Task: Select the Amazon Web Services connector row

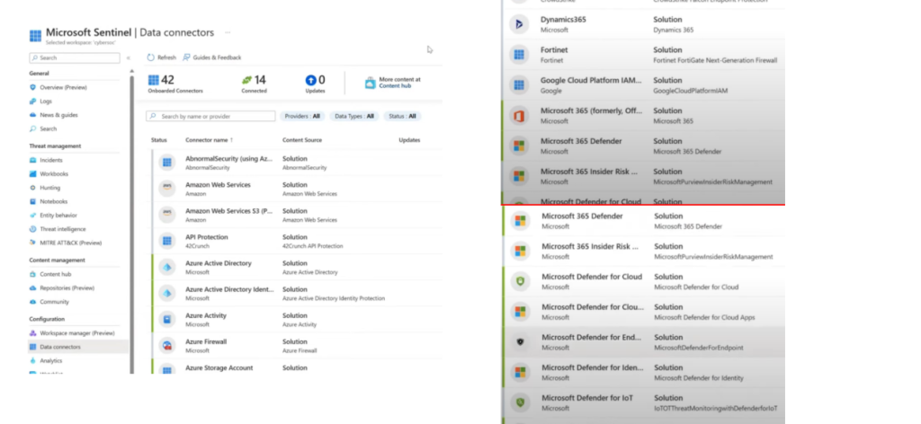Action: coord(297,189)
